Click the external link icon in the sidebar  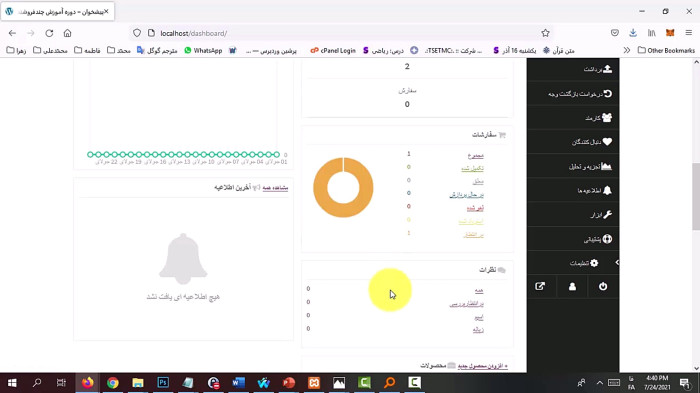pos(540,286)
